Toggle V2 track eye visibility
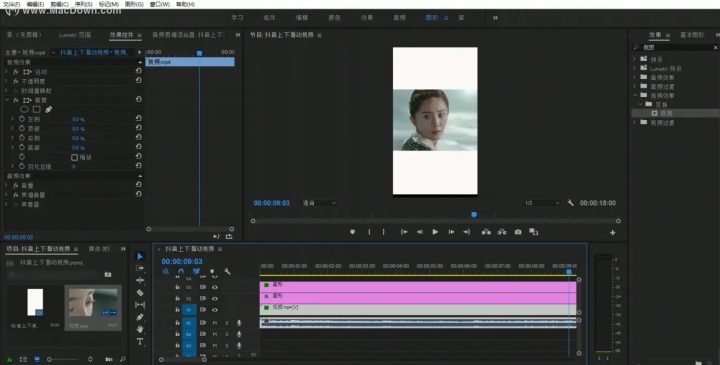720x365 pixels. pyautogui.click(x=214, y=298)
